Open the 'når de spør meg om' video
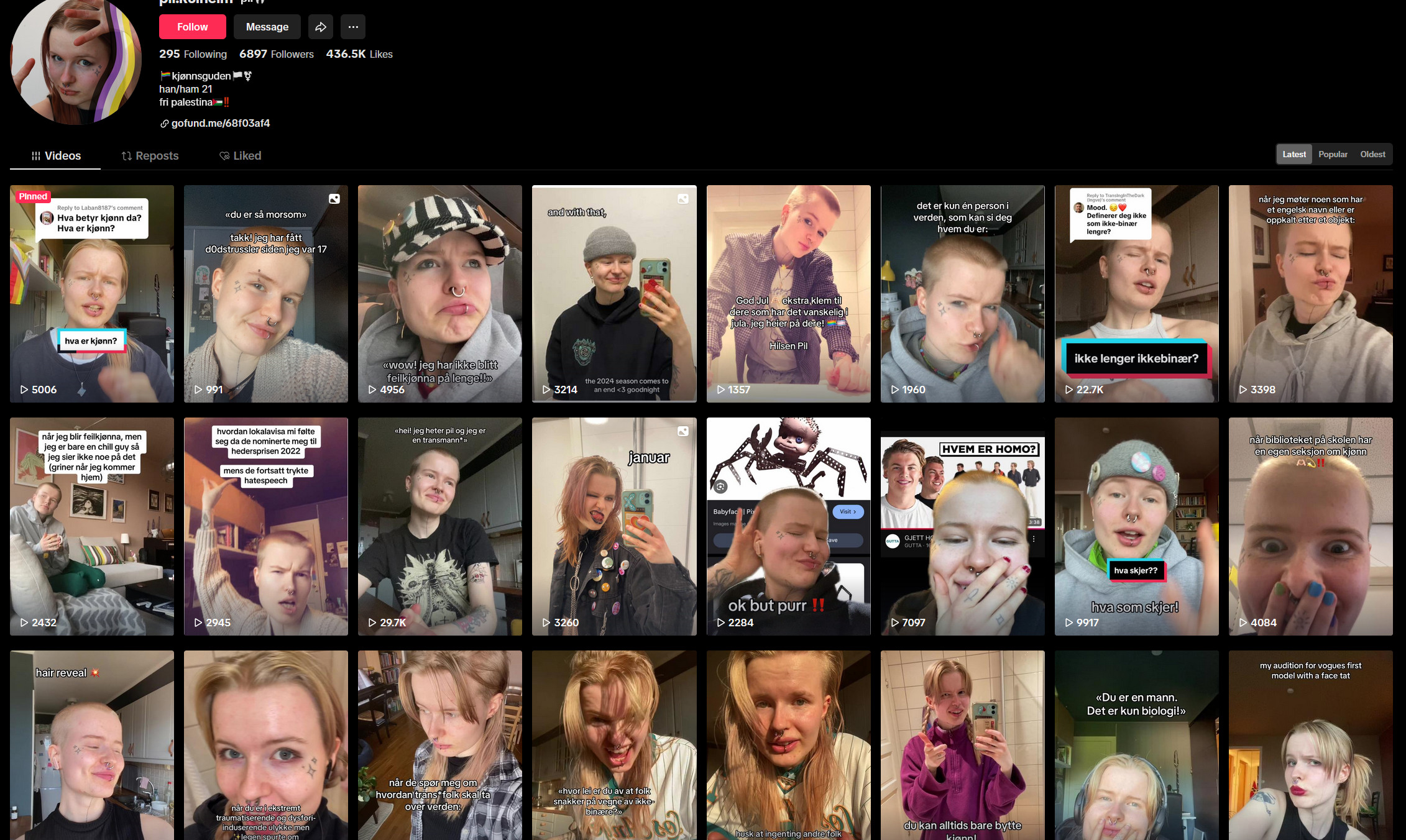Screen dimensions: 1406x840 [440, 745]
